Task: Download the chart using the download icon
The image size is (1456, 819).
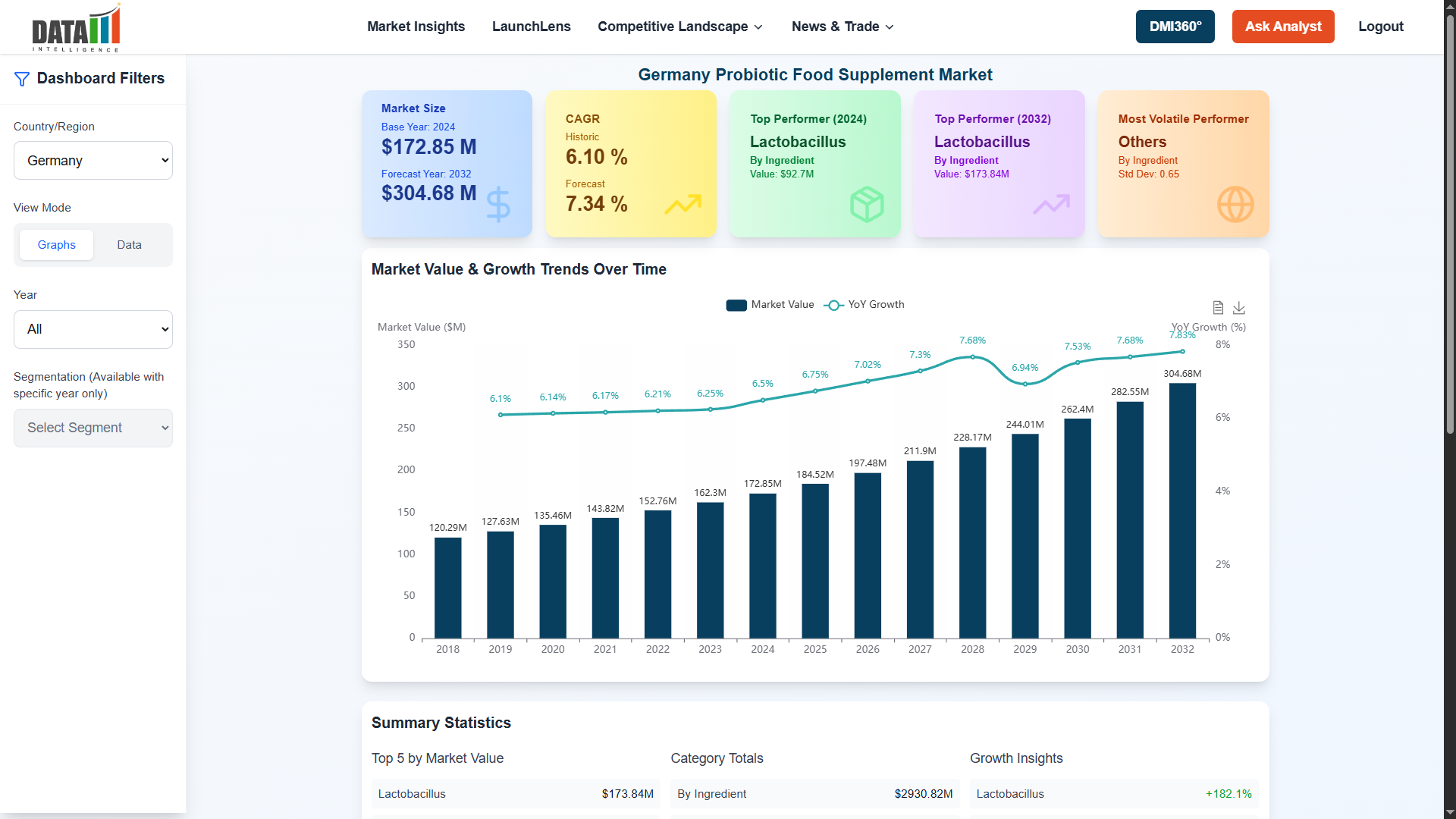Action: click(1239, 308)
